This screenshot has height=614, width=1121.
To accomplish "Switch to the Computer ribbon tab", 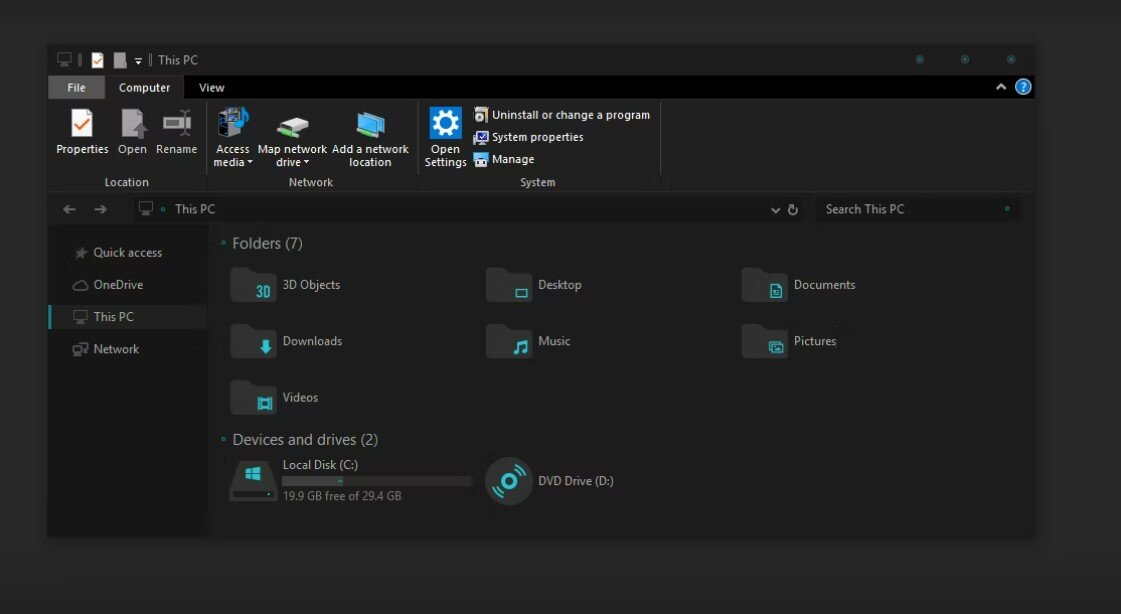I will pyautogui.click(x=144, y=87).
